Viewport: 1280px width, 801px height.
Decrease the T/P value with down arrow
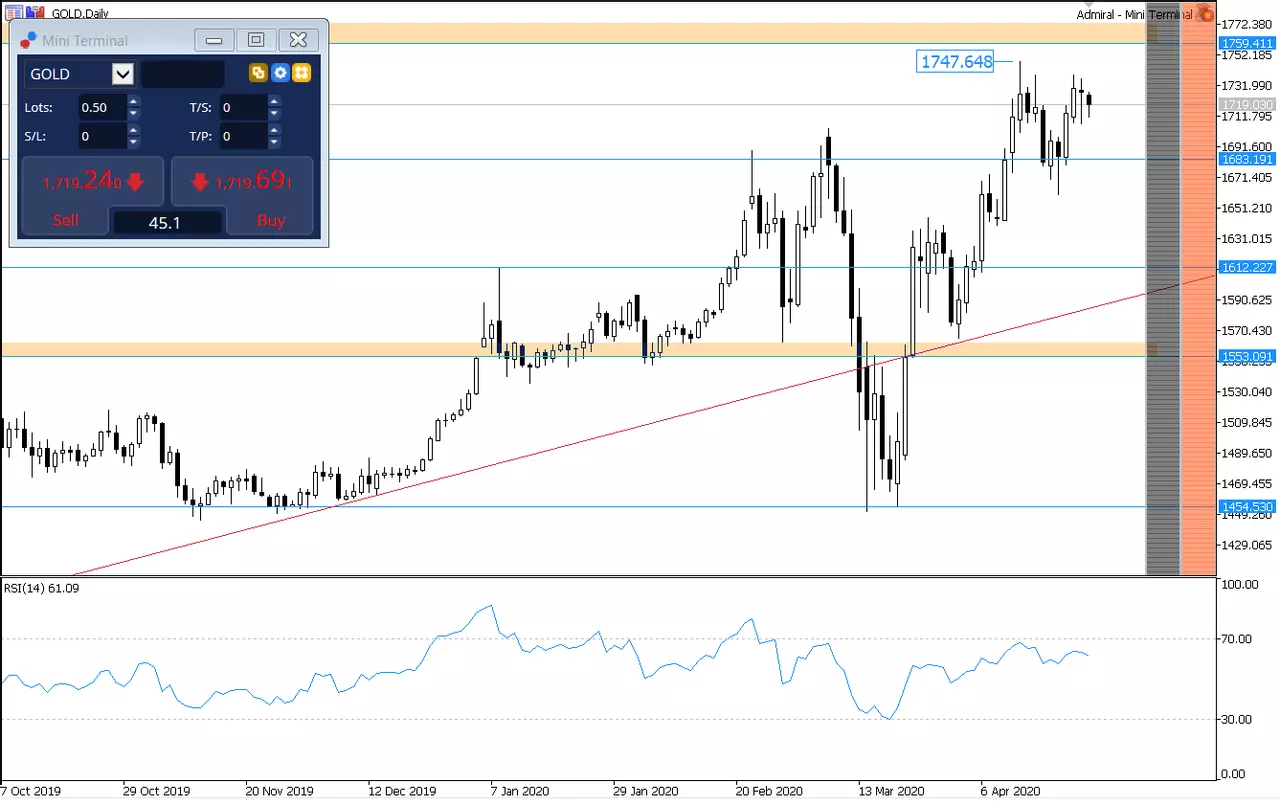pyautogui.click(x=274, y=142)
